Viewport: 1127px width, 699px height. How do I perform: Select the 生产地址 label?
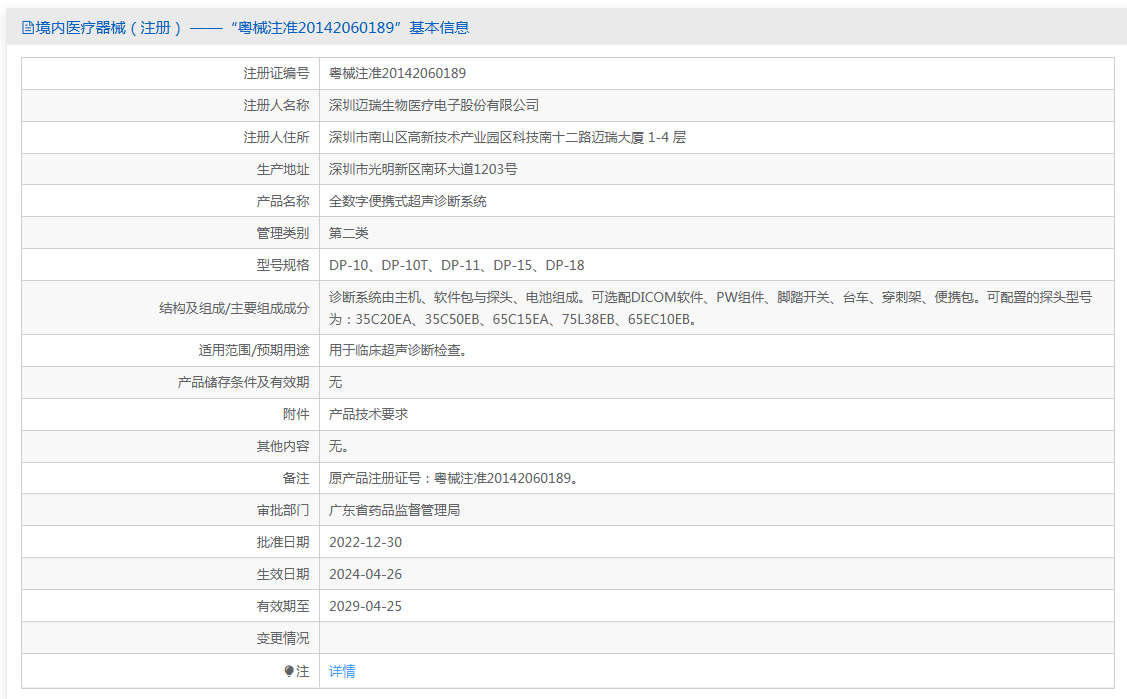tap(282, 170)
